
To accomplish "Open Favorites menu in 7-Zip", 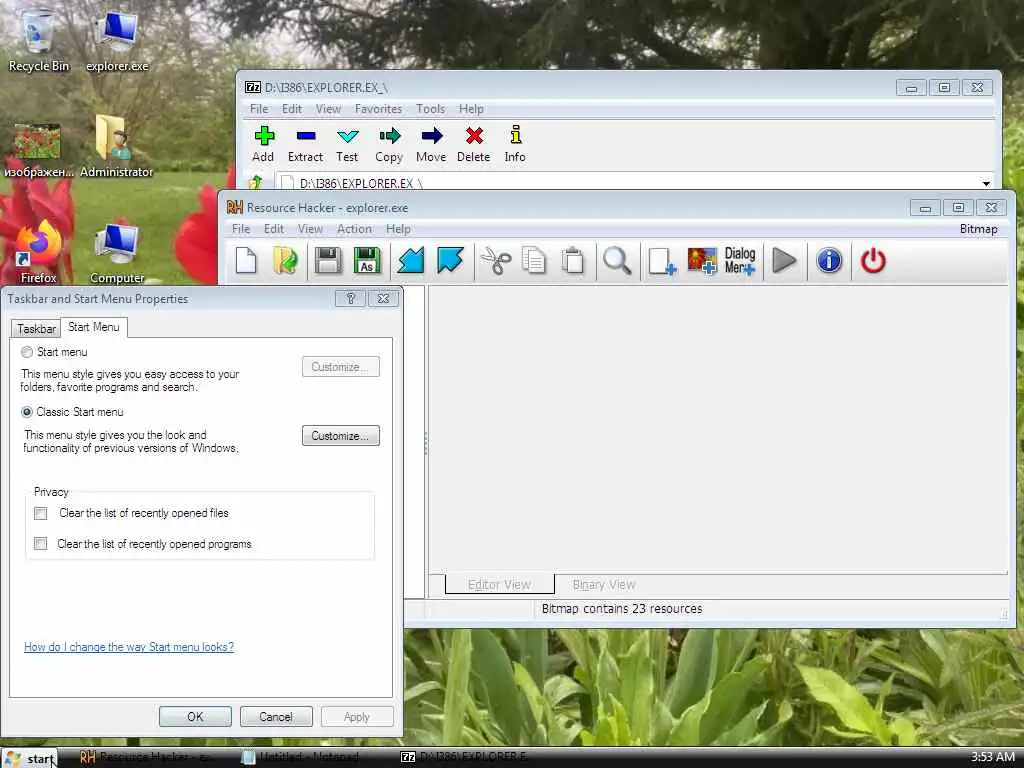I will [x=378, y=109].
